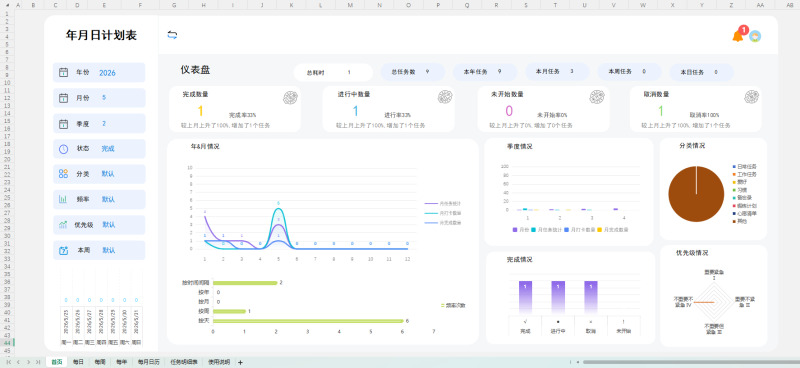Click the 年月日计划表 title

[x=101, y=35]
